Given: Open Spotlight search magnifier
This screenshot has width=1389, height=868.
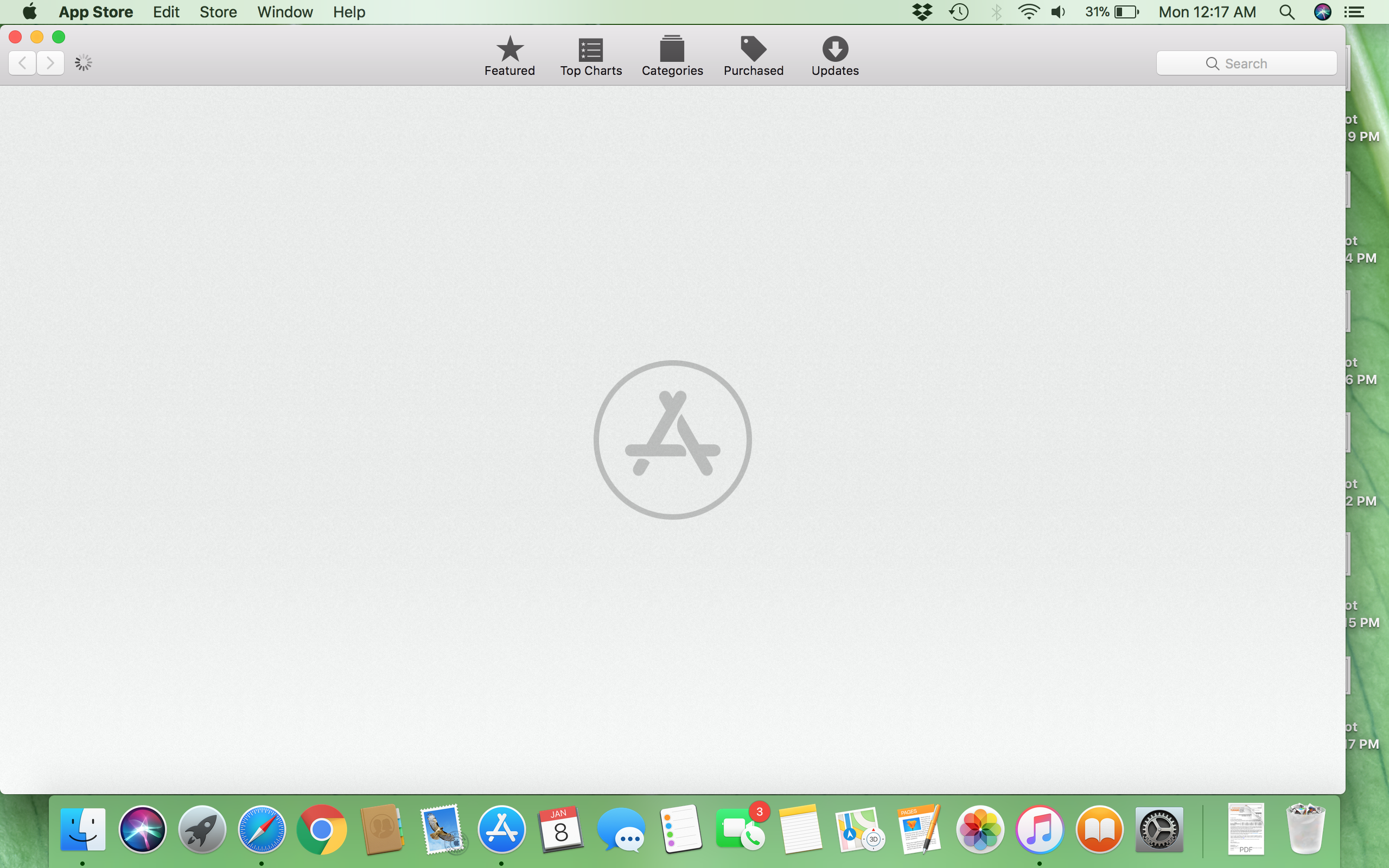Looking at the screenshot, I should pyautogui.click(x=1287, y=12).
